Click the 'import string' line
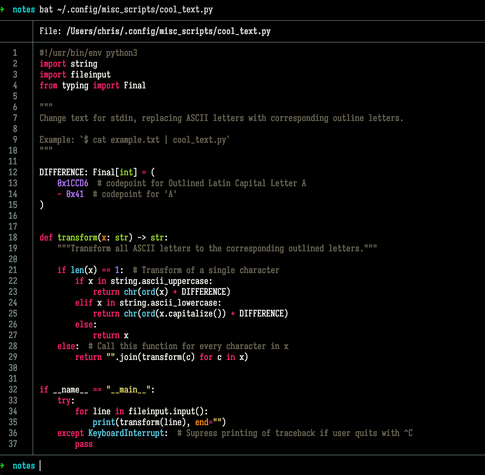The height and width of the screenshot is (475, 485). click(x=68, y=64)
